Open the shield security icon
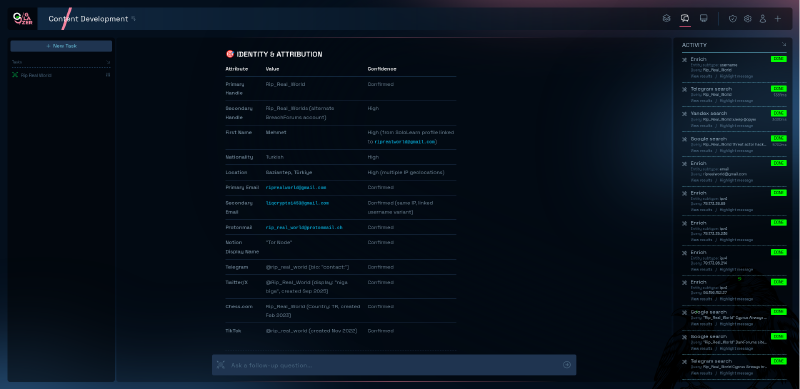The height and width of the screenshot is (389, 800). (x=733, y=19)
